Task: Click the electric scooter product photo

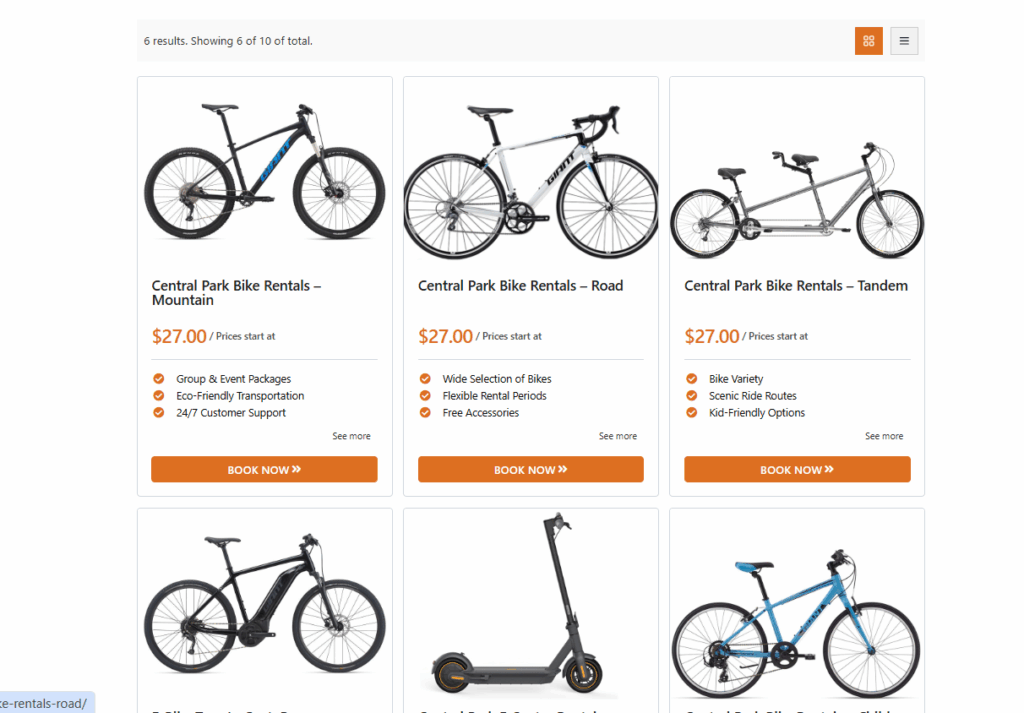Action: [x=530, y=600]
